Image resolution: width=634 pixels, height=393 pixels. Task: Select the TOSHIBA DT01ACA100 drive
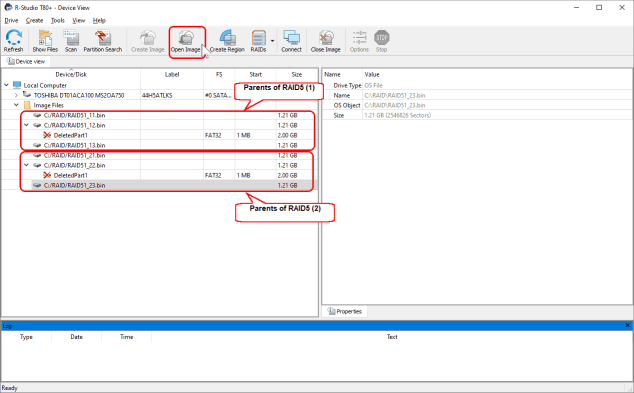tap(79, 95)
